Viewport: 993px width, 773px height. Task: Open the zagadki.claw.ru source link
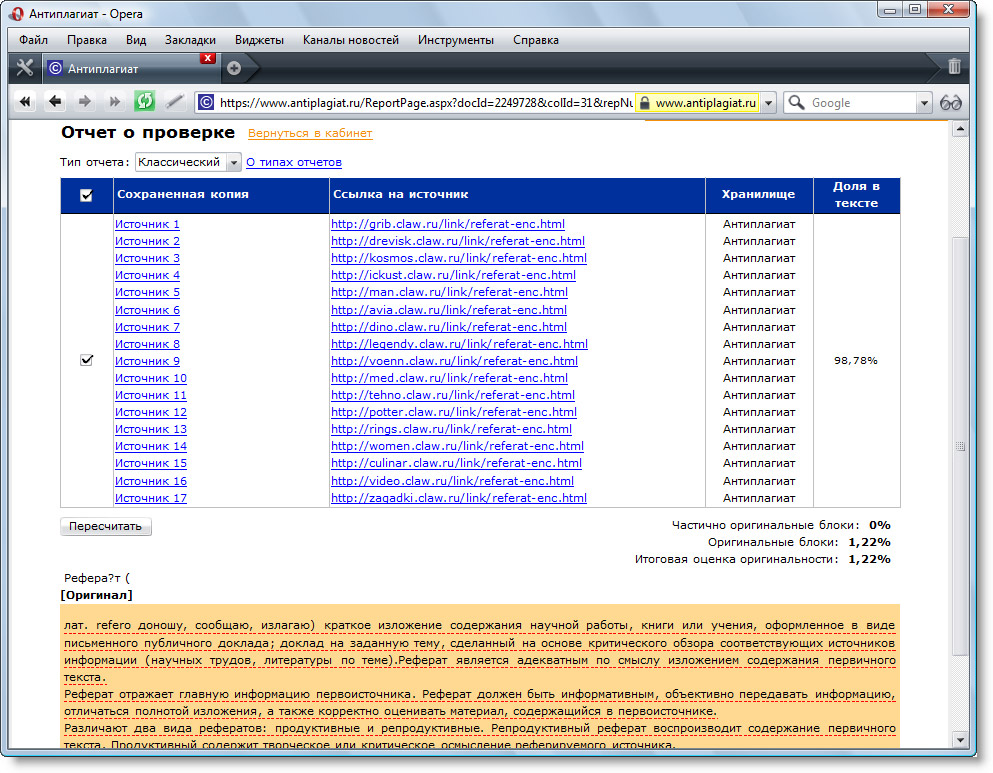point(459,498)
